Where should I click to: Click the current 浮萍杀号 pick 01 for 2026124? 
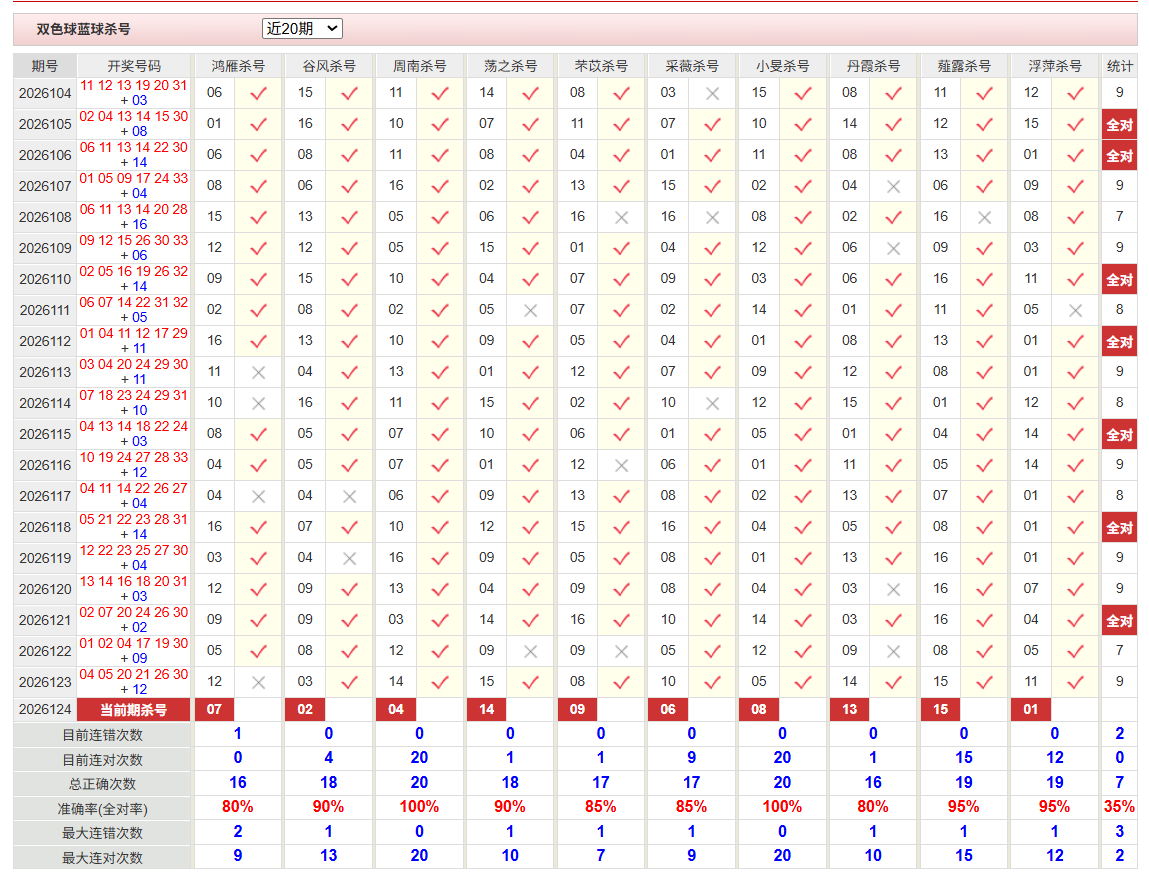(1030, 709)
